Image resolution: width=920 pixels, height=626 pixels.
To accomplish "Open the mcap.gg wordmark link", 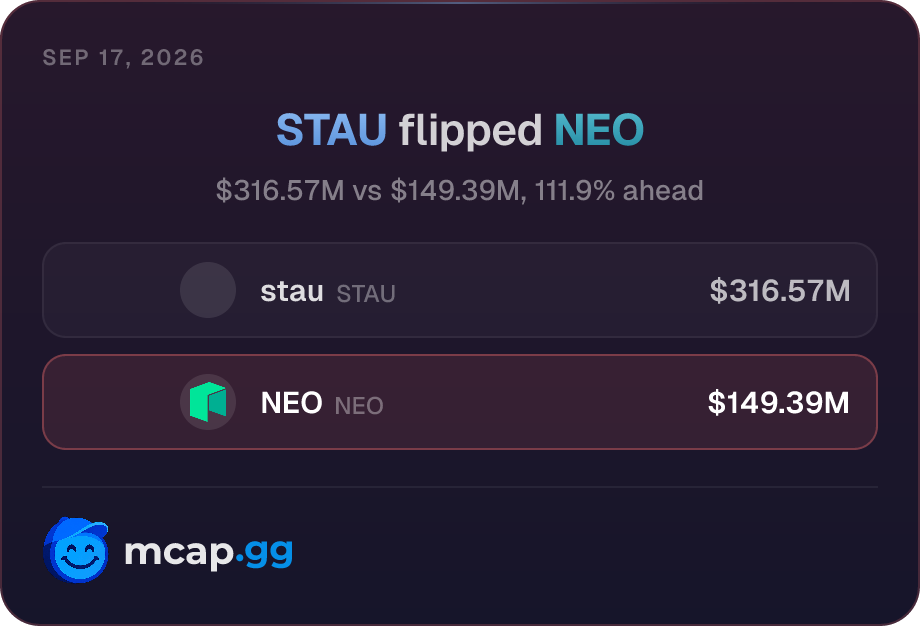I will click(x=208, y=553).
